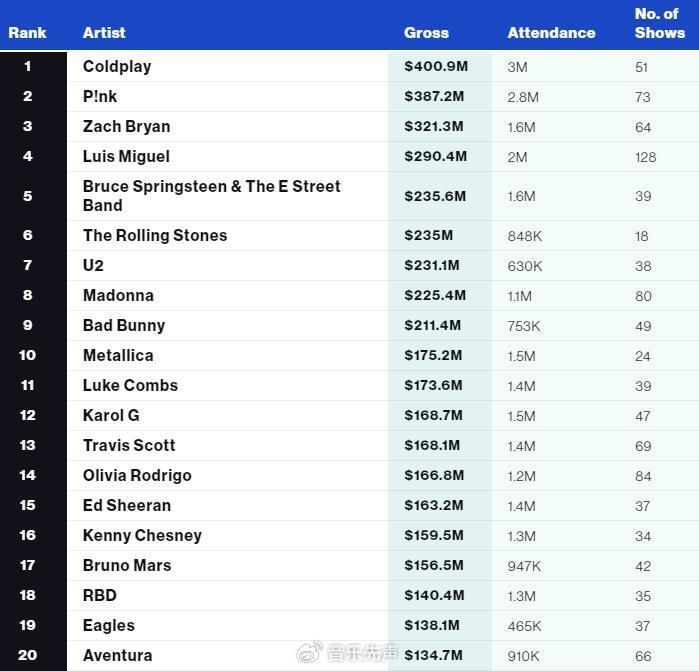Click the Attendance column header

551,33
